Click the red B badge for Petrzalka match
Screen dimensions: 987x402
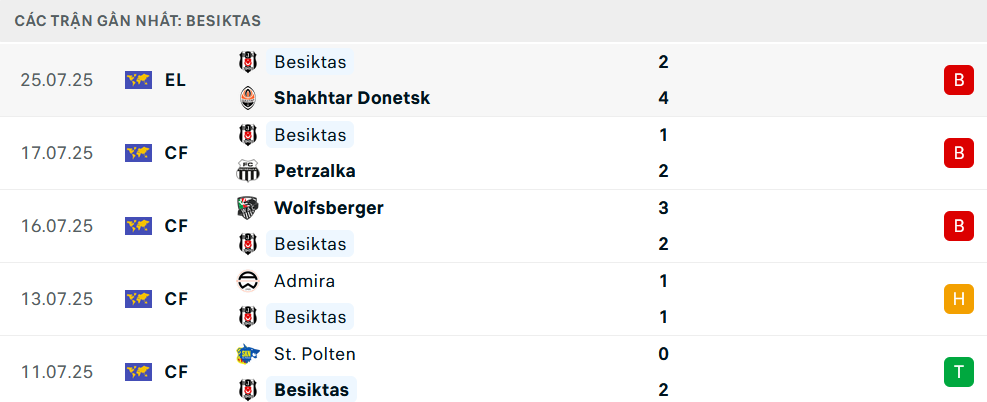(959, 153)
